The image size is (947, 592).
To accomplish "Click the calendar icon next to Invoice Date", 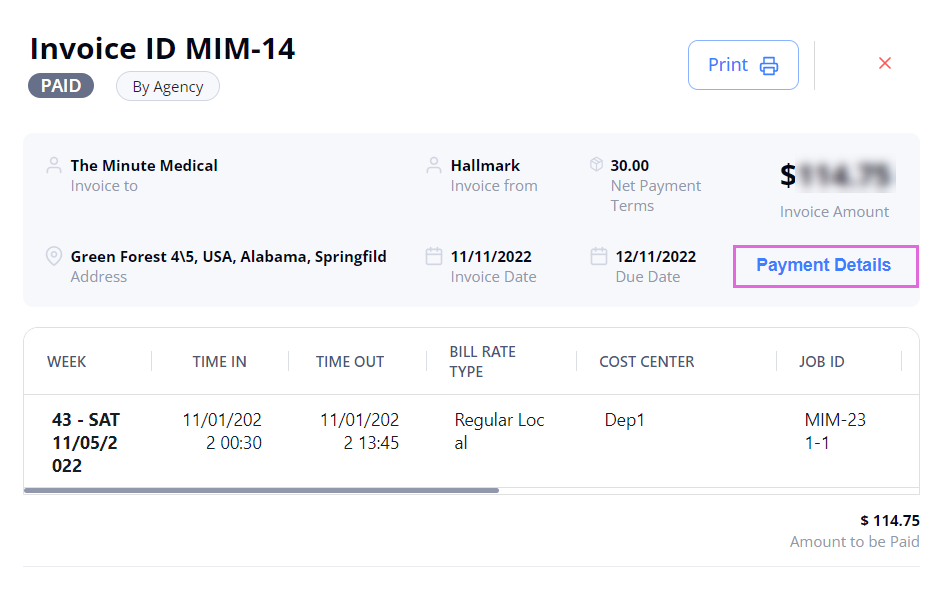I will pos(434,256).
